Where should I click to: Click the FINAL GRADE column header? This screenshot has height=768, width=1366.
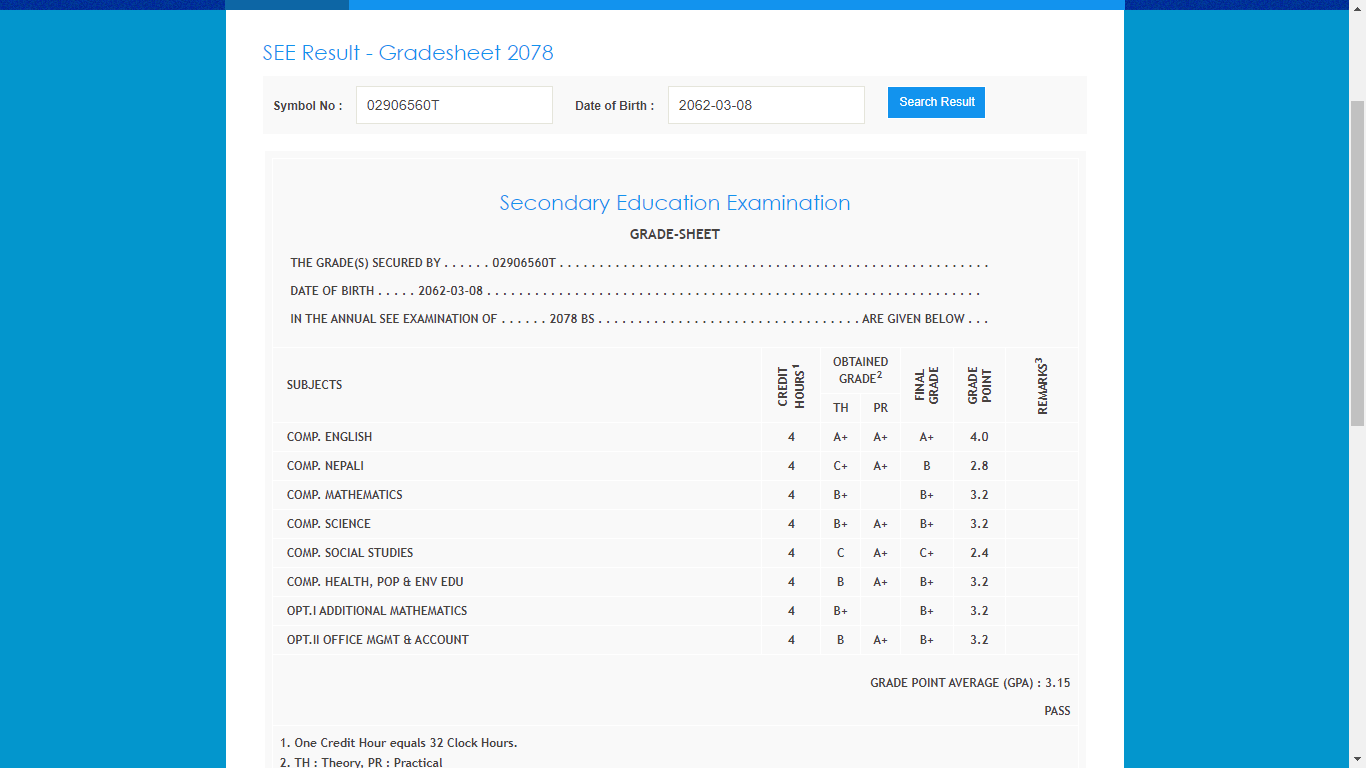tap(927, 385)
